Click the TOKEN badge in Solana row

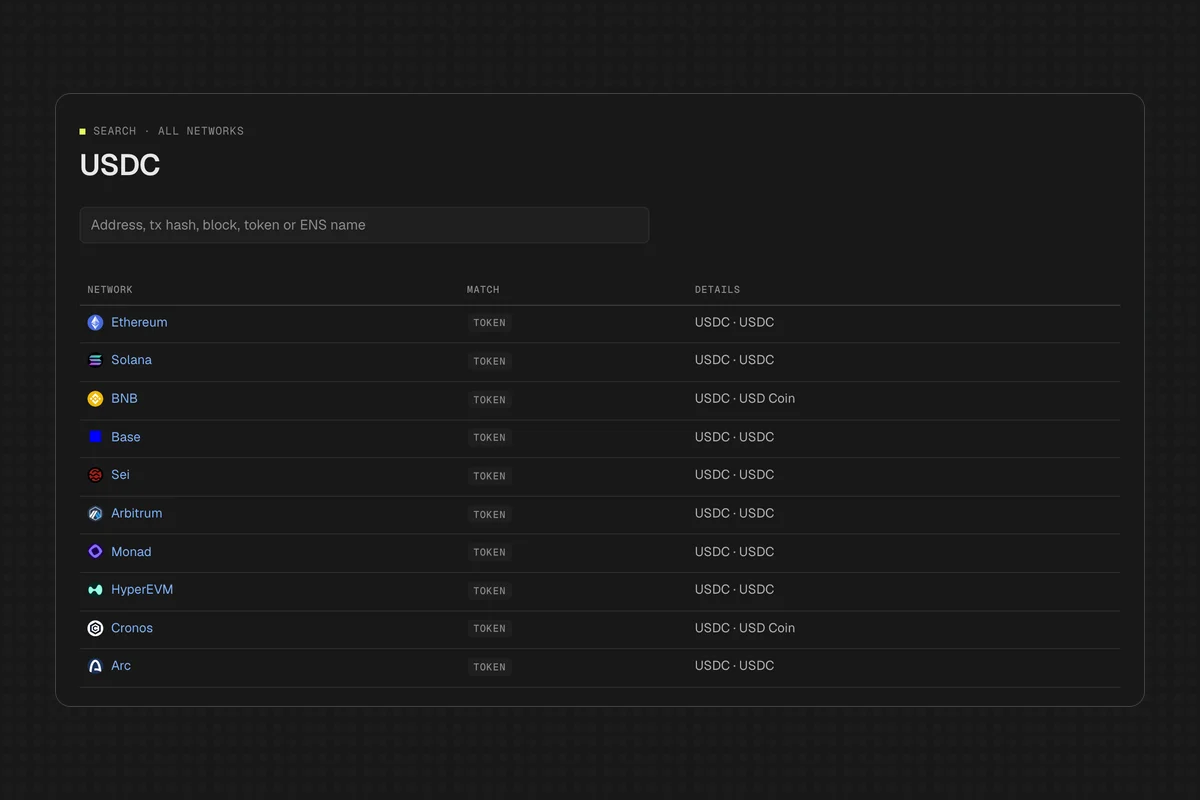tap(489, 361)
